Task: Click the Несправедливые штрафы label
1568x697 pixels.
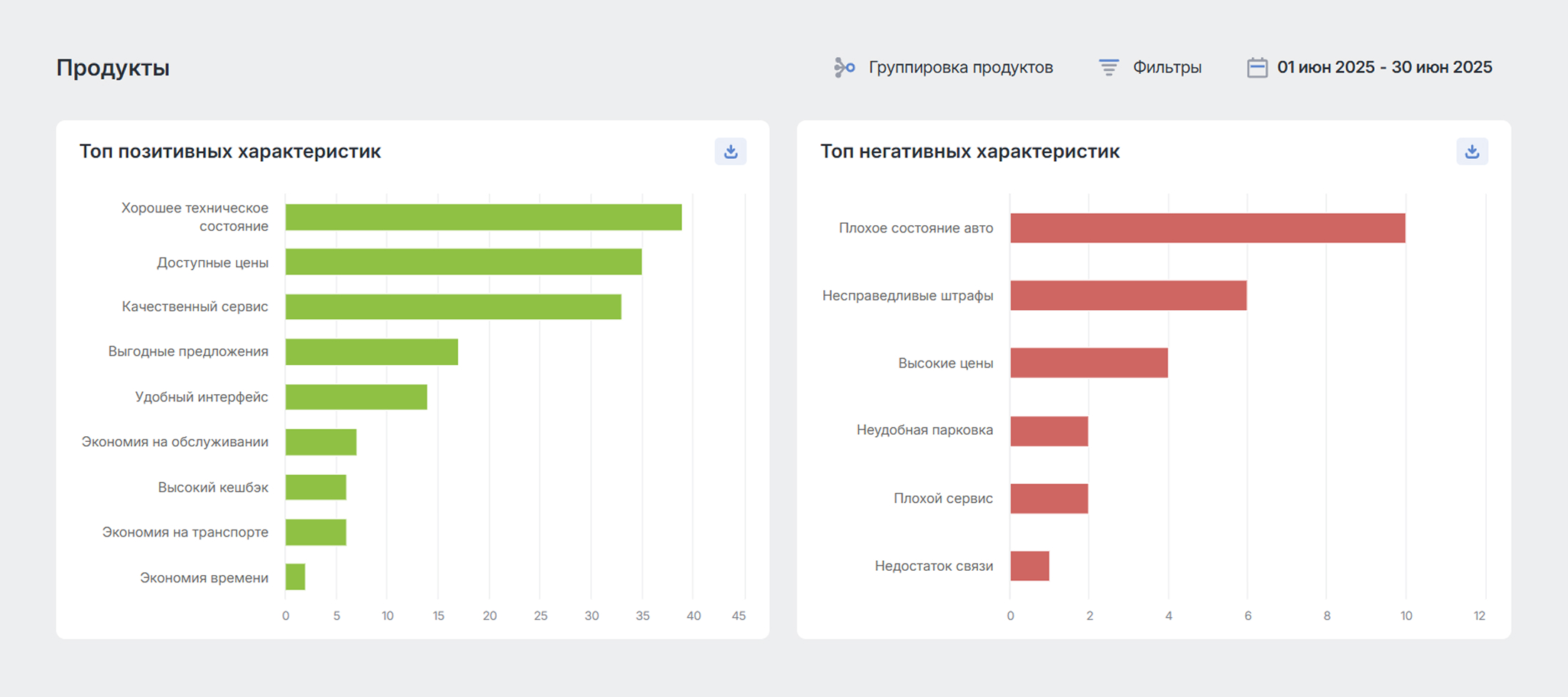Action: (907, 296)
